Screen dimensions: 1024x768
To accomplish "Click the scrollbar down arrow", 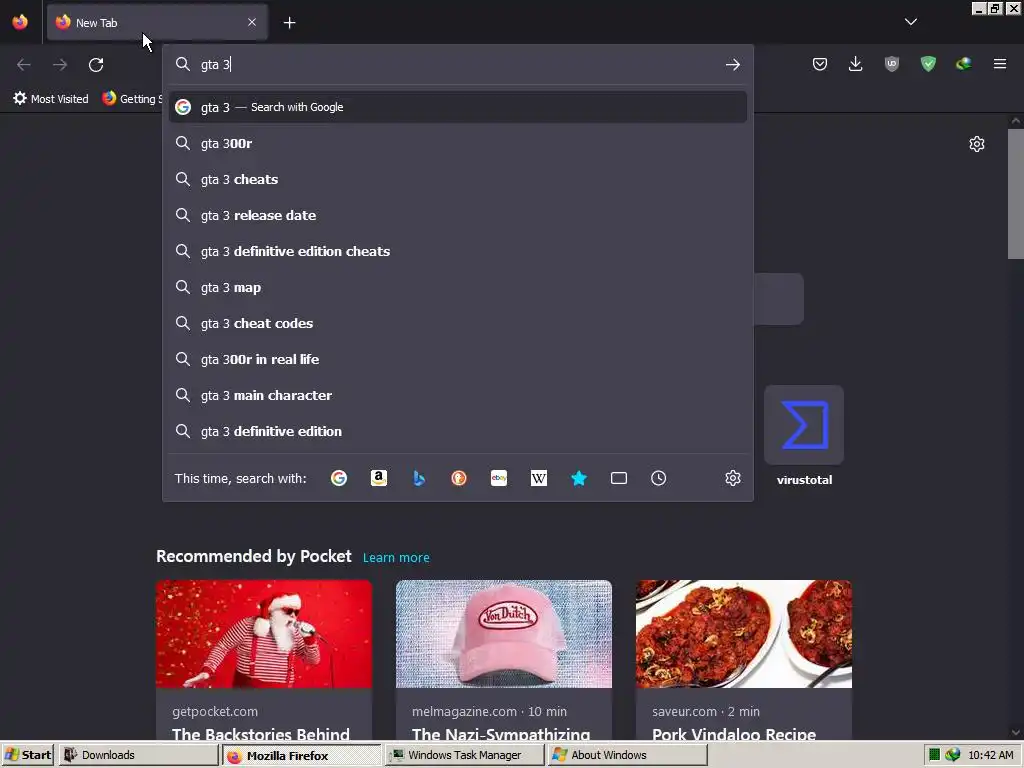I will 1016,733.
